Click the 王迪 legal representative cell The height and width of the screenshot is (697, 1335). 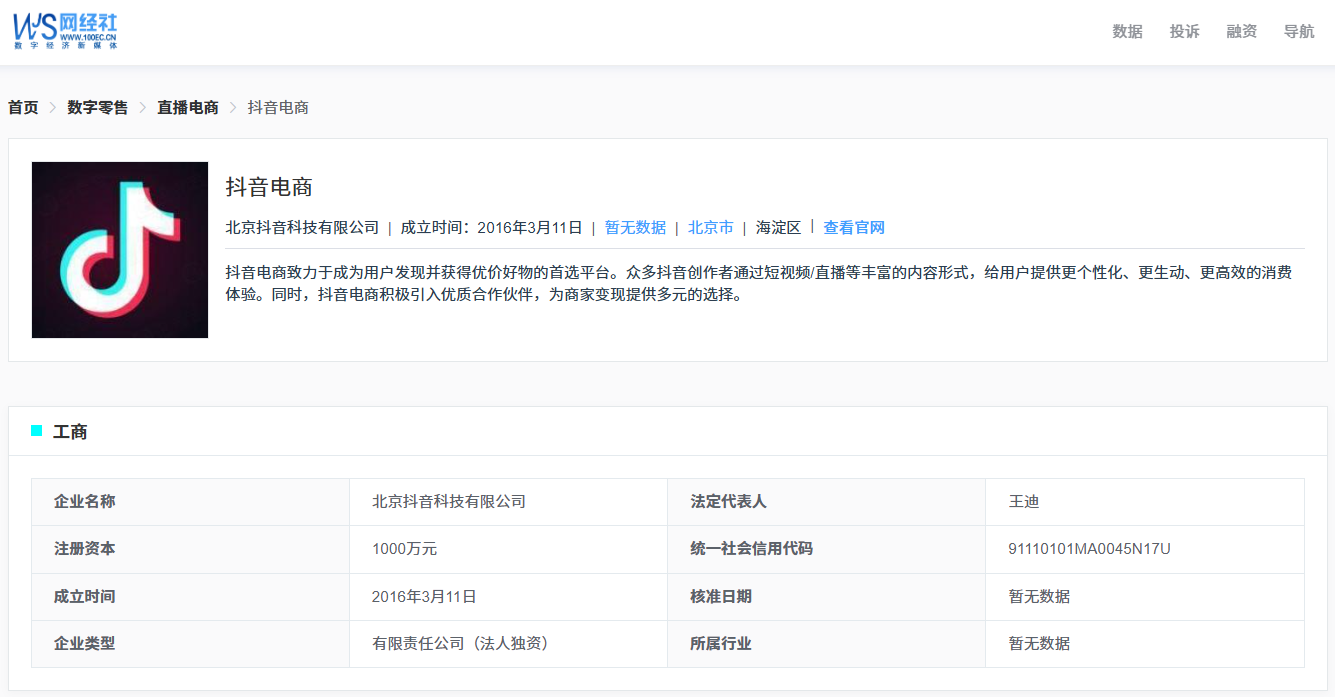[x=1025, y=501]
